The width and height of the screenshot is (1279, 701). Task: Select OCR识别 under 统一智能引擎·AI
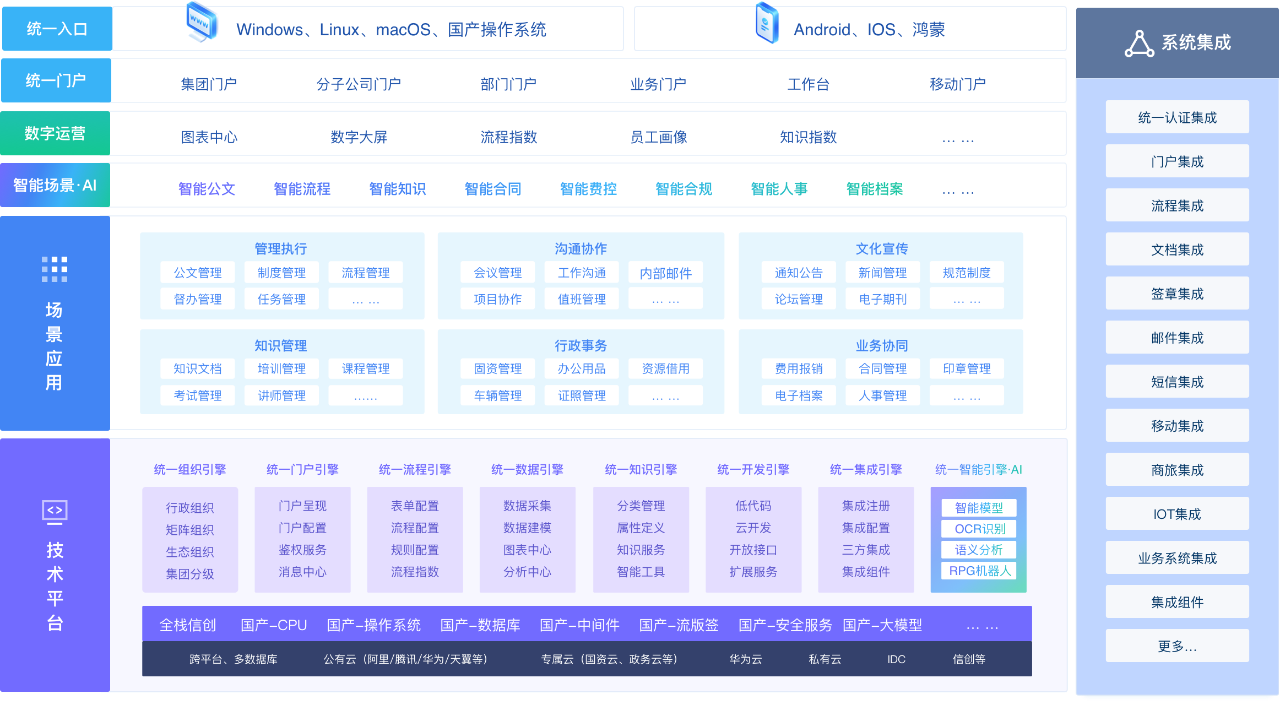click(x=978, y=529)
